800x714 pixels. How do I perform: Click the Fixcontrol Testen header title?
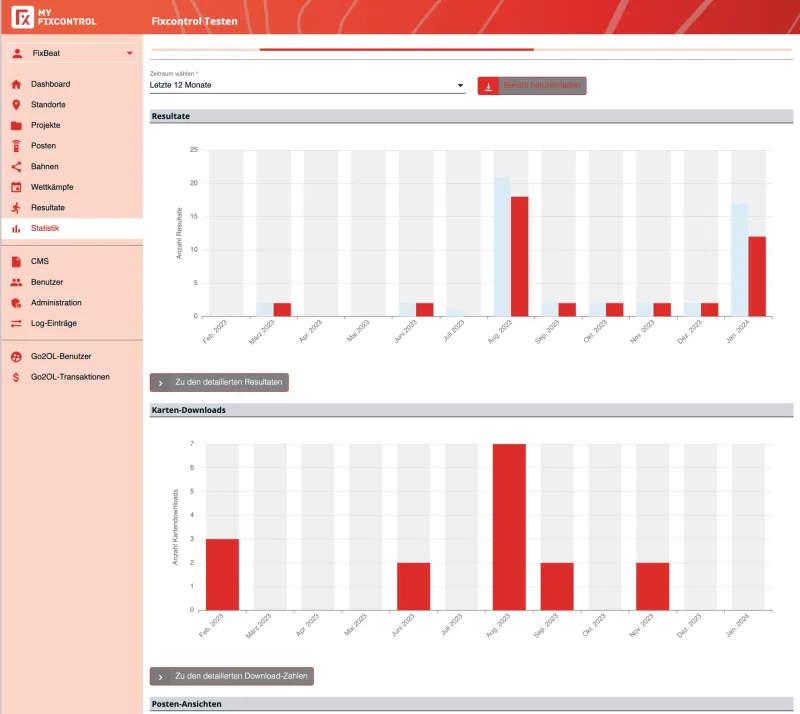click(x=194, y=21)
